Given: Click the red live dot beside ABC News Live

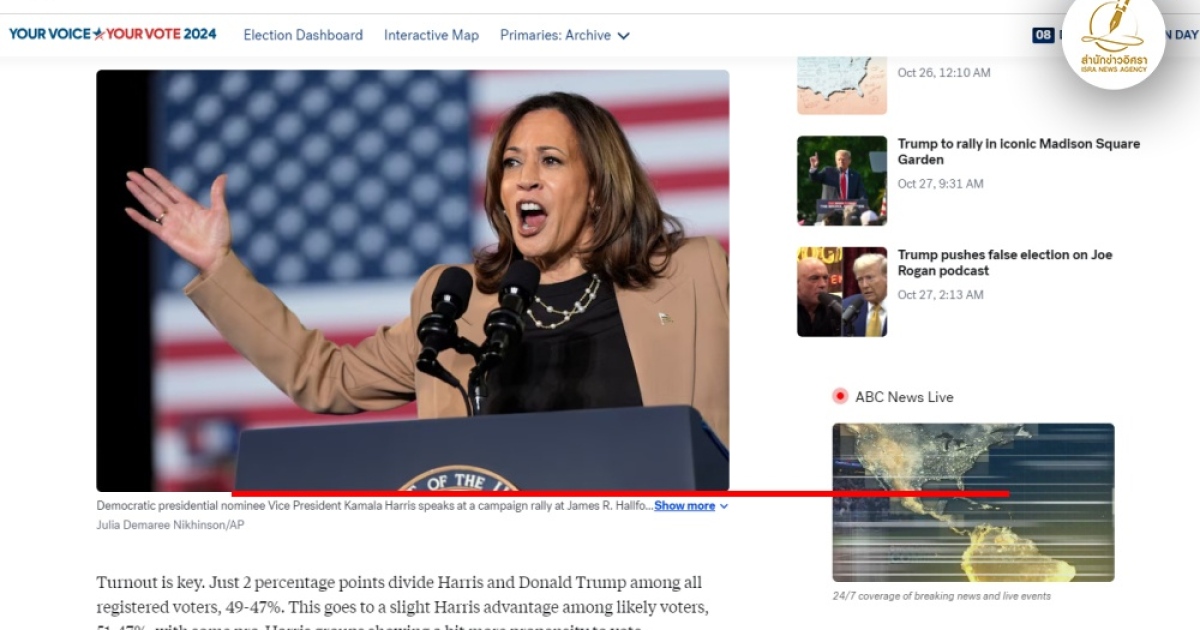Looking at the screenshot, I should coord(840,396).
